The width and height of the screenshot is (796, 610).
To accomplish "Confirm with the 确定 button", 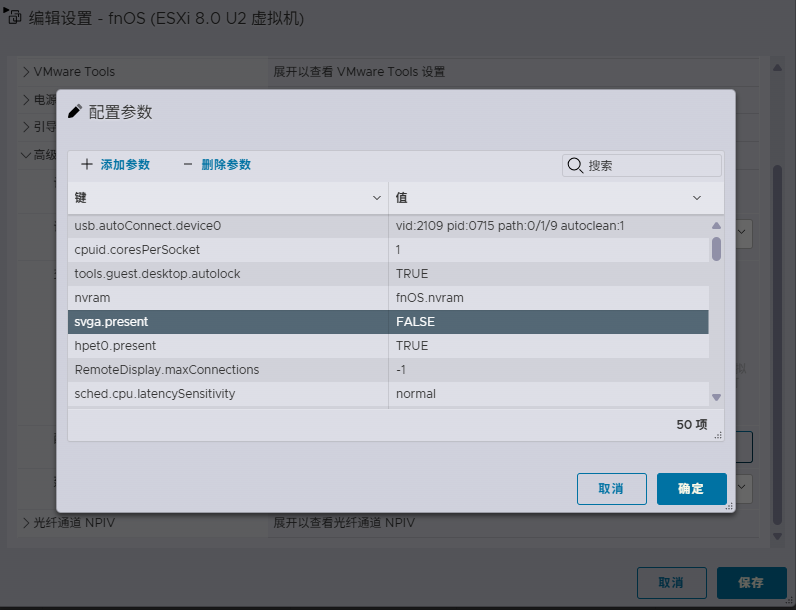I will click(x=691, y=489).
